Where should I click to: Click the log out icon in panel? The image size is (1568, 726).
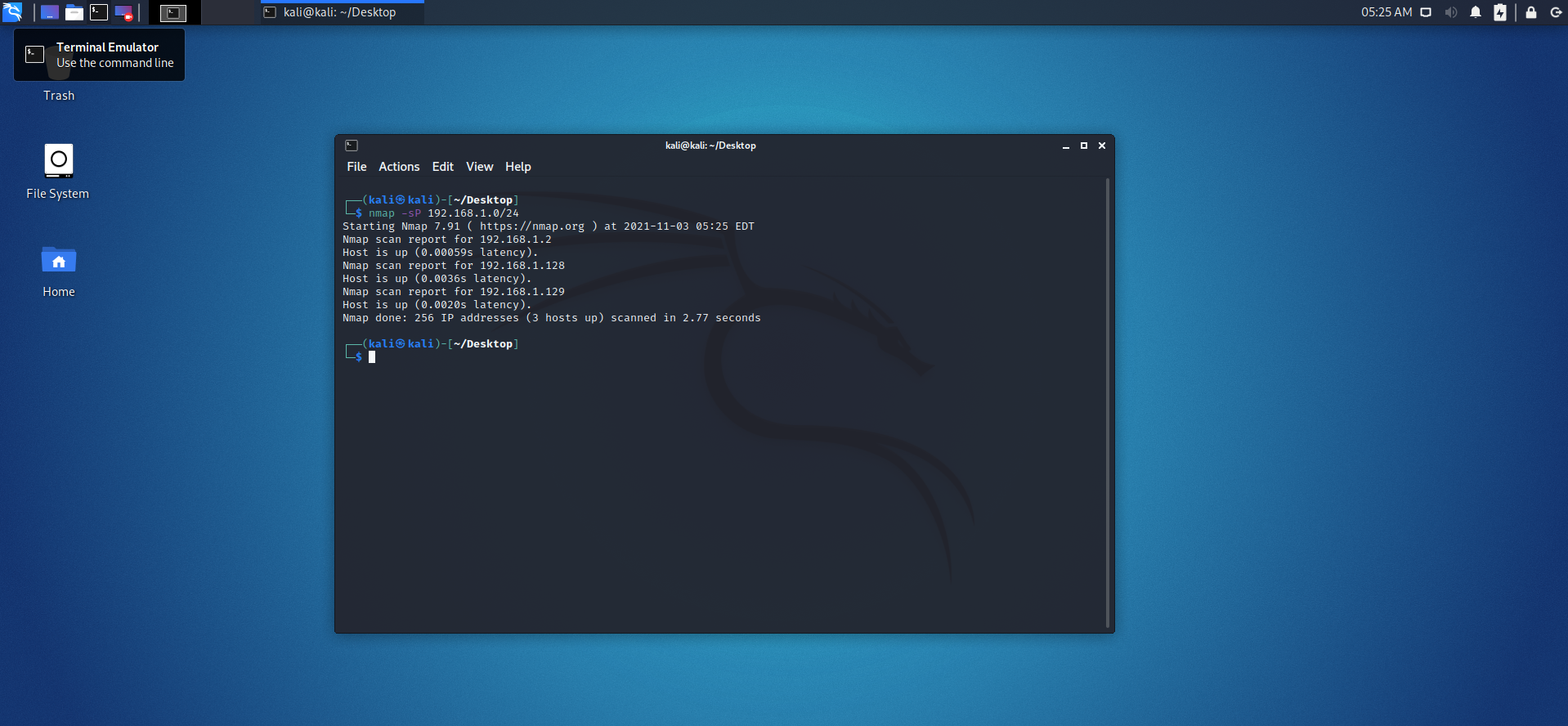coord(1556,12)
